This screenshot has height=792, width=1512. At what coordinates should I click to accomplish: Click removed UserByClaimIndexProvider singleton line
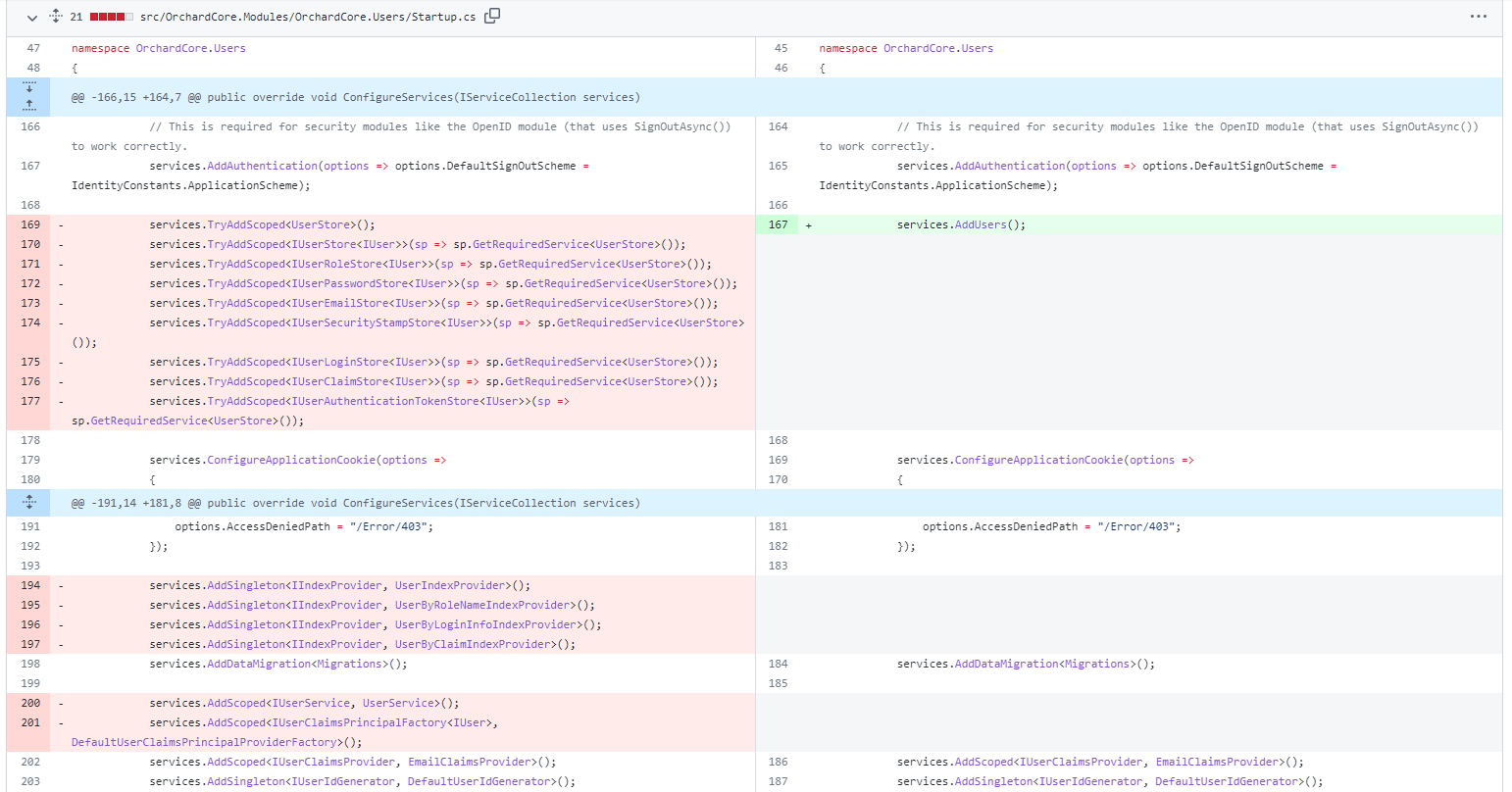pos(362,644)
